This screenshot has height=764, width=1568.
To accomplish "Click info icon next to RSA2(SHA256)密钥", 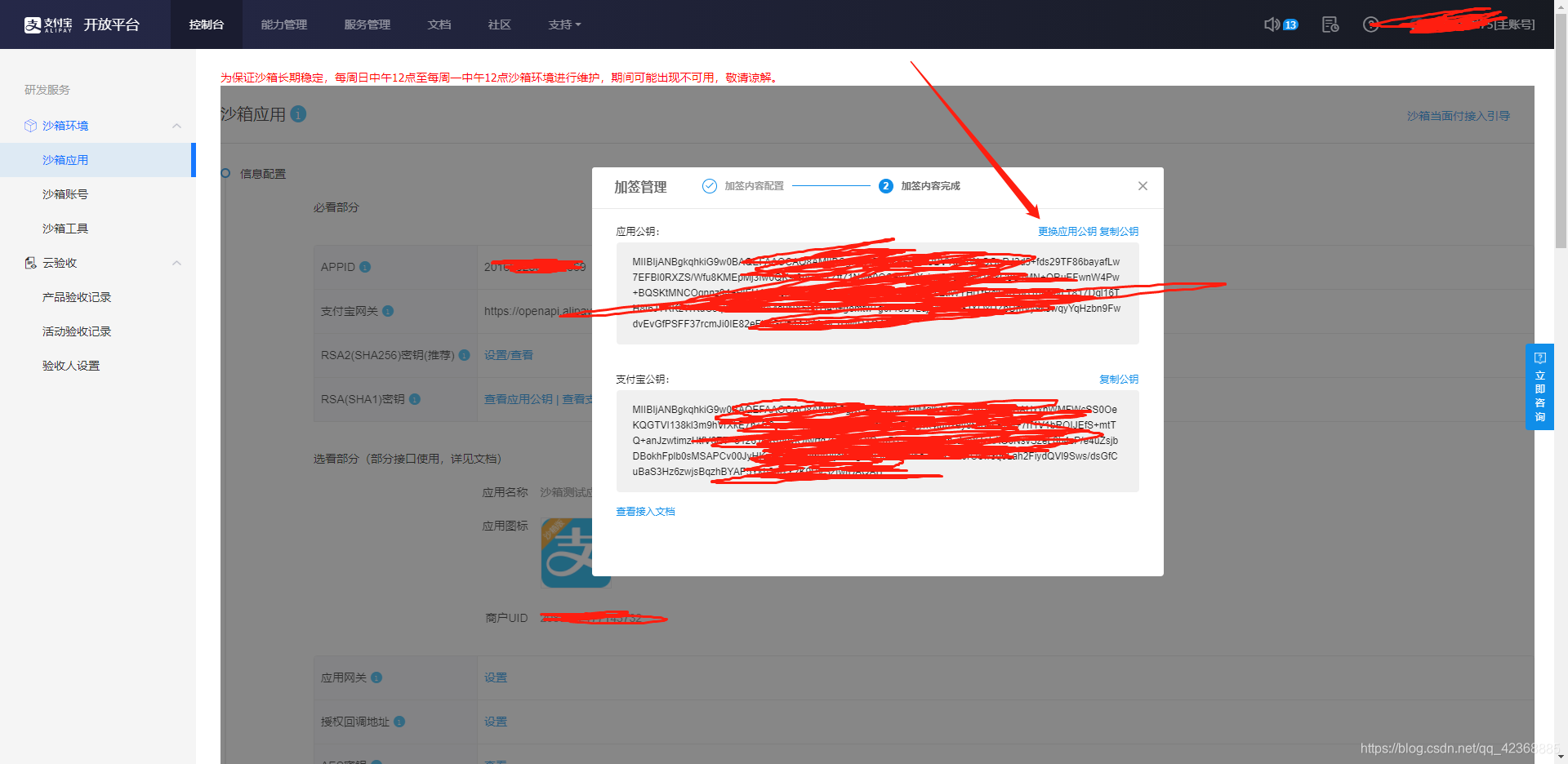I will click(x=465, y=355).
